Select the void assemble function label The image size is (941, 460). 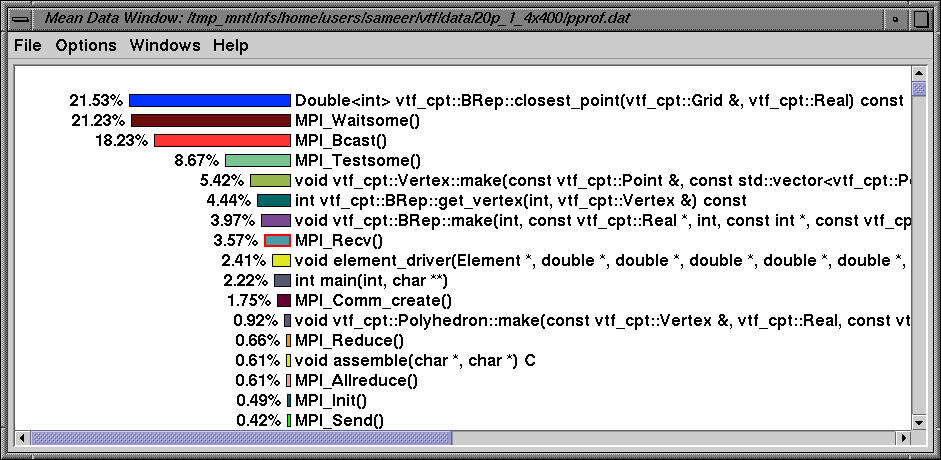pos(415,360)
